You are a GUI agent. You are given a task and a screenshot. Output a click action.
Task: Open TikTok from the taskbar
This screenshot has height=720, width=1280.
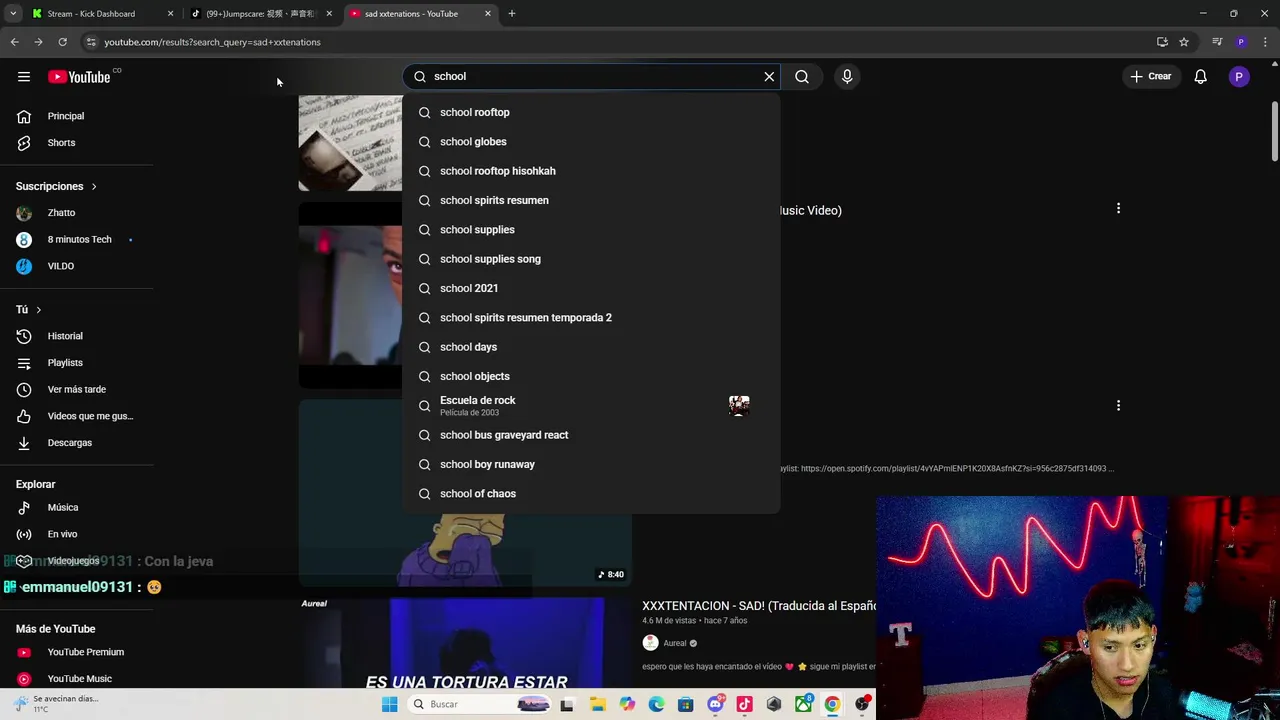744,704
